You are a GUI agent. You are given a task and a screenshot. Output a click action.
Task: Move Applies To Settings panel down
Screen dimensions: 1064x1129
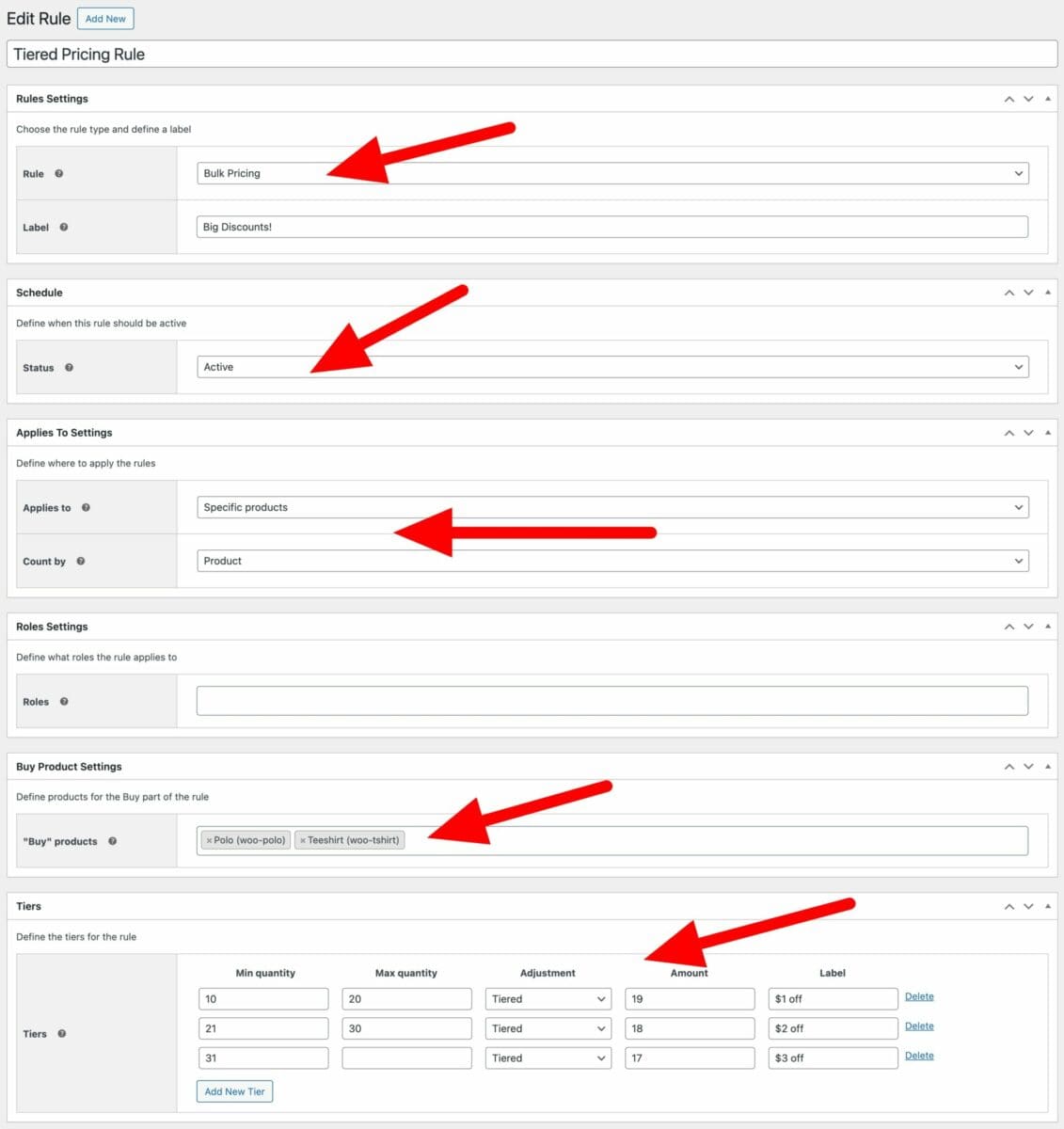point(1028,433)
